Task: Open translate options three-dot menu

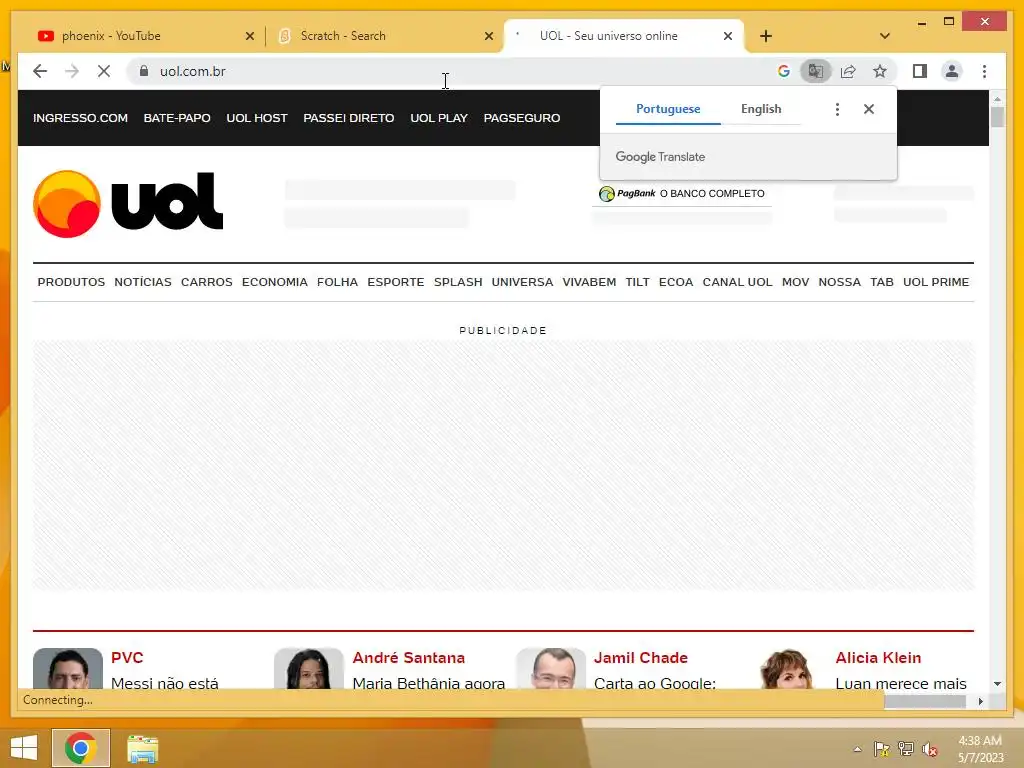Action: [837, 109]
